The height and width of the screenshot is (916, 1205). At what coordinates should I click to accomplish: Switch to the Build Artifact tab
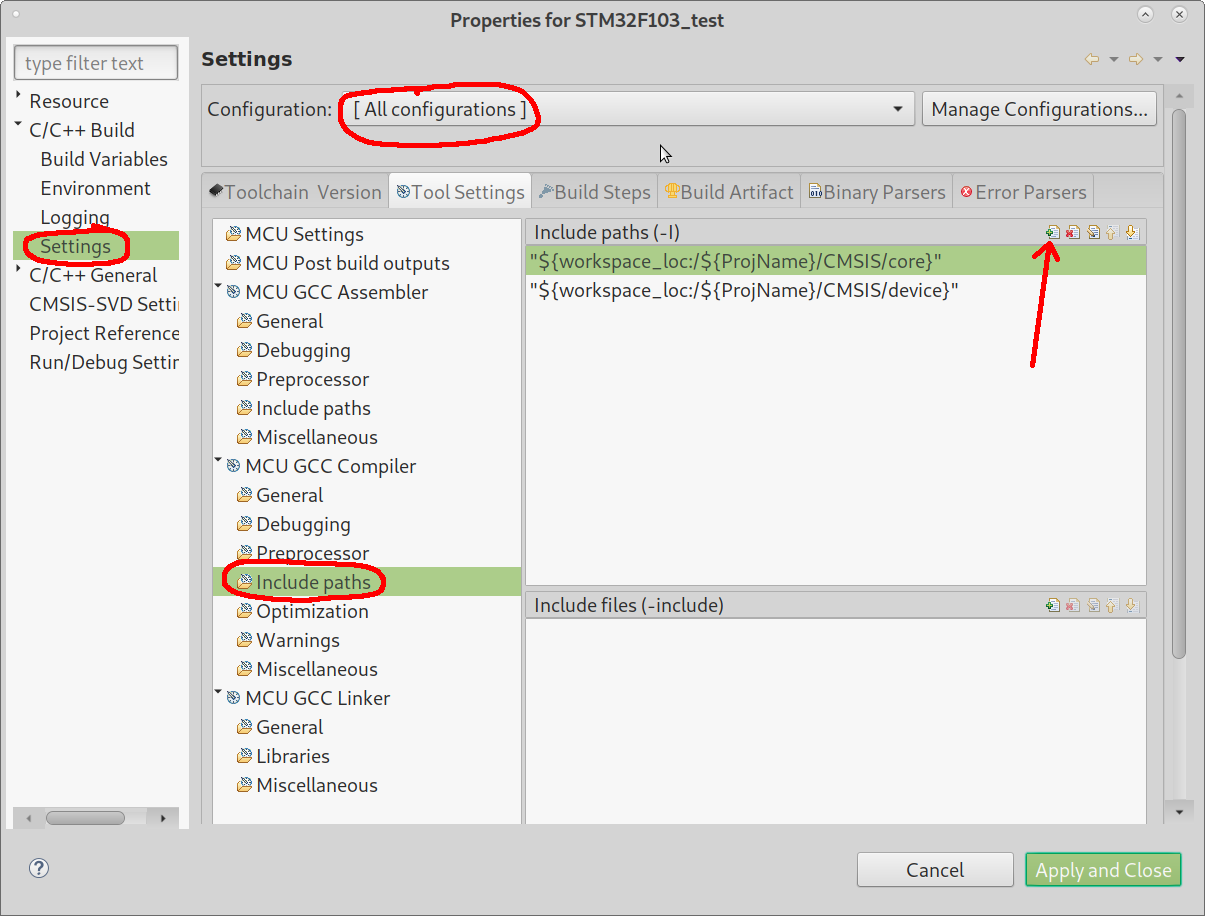(729, 192)
